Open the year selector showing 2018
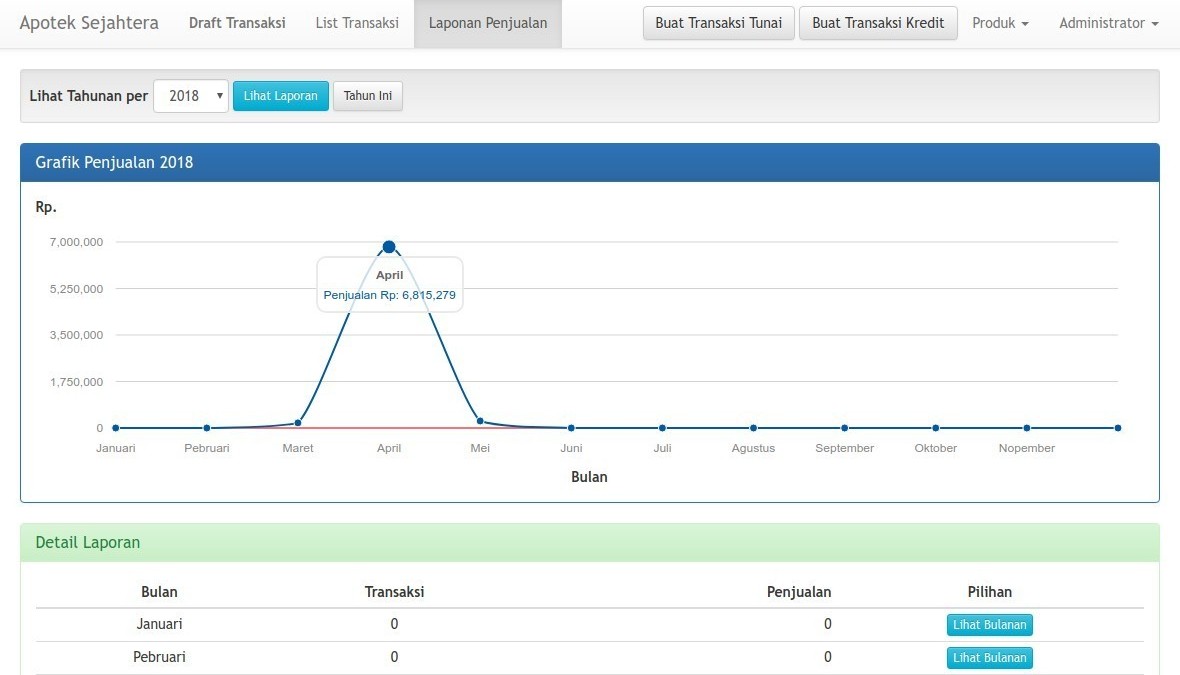Screen dimensions: 1180x675 pos(191,96)
